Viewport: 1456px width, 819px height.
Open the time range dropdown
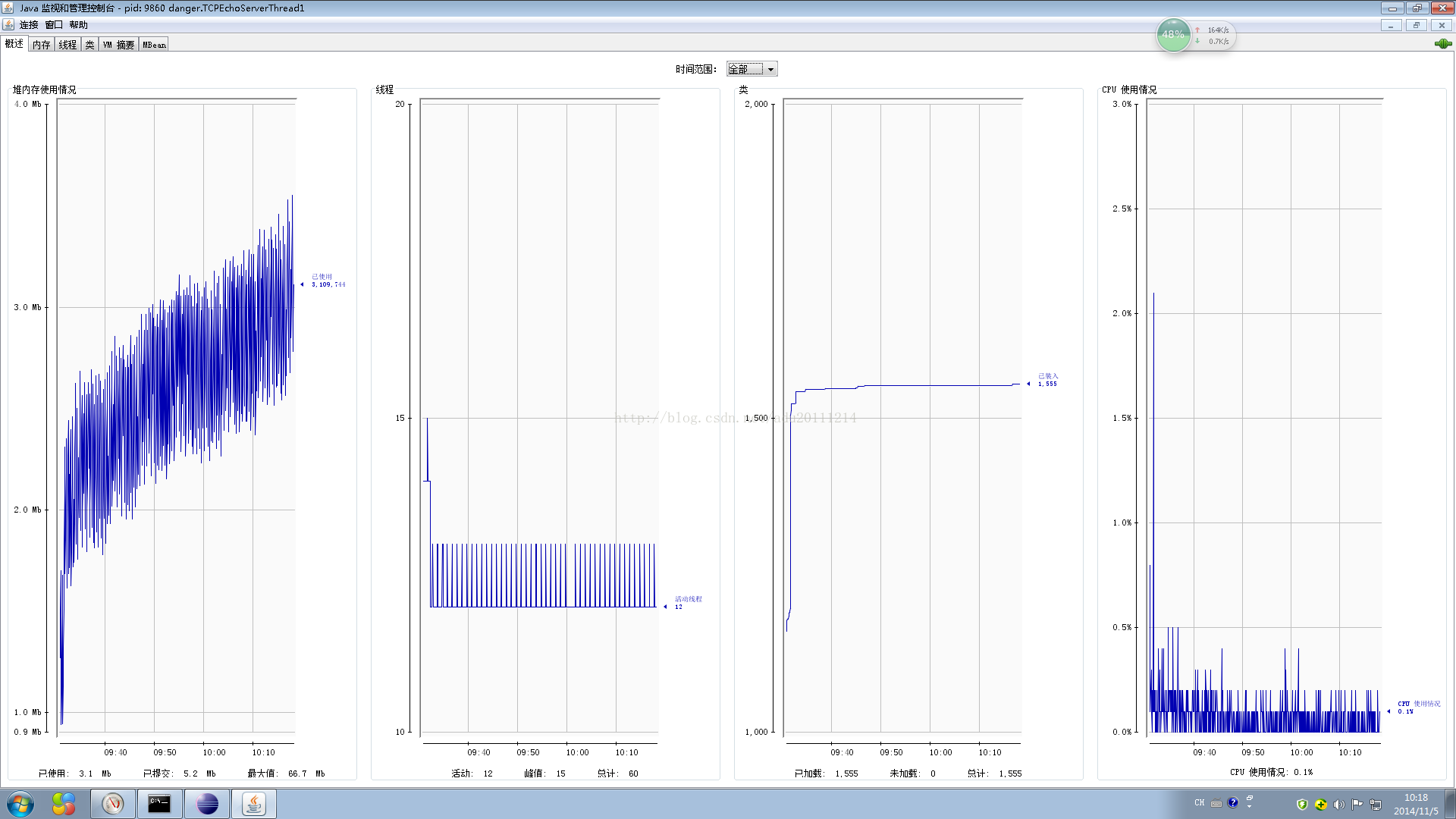pos(770,69)
